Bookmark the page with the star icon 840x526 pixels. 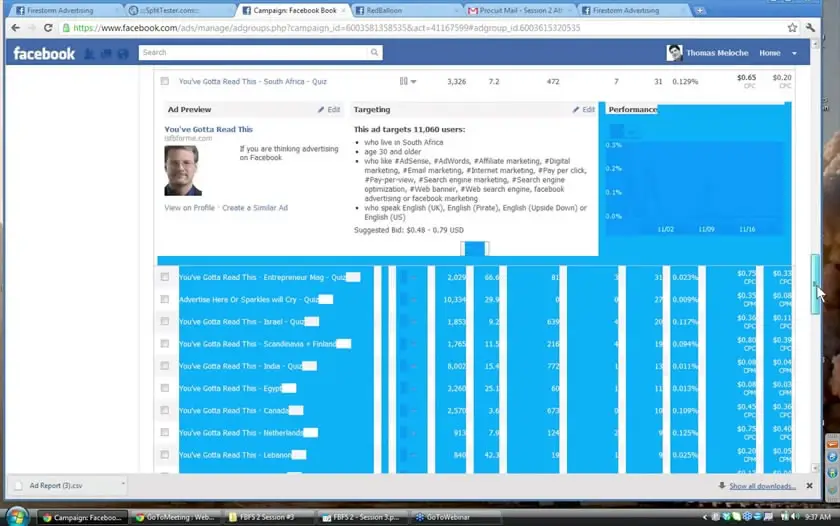click(x=792, y=28)
